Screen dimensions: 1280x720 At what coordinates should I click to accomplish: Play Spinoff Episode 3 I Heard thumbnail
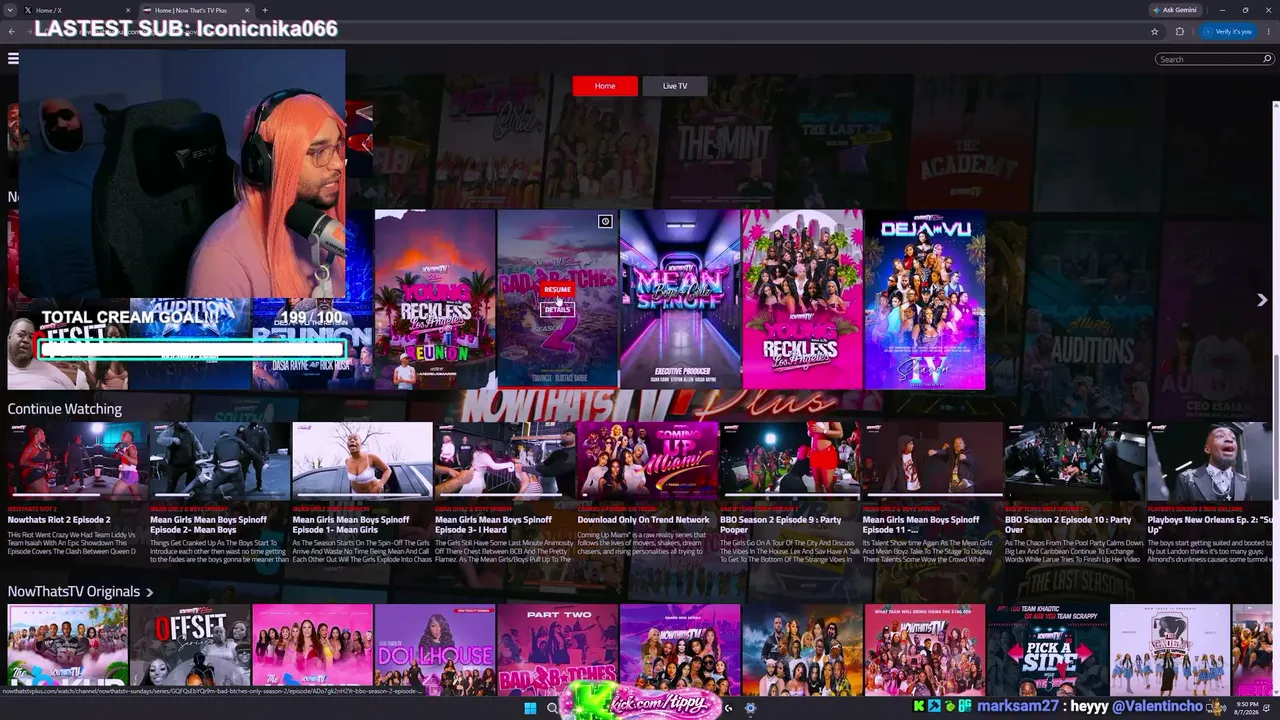(505, 460)
